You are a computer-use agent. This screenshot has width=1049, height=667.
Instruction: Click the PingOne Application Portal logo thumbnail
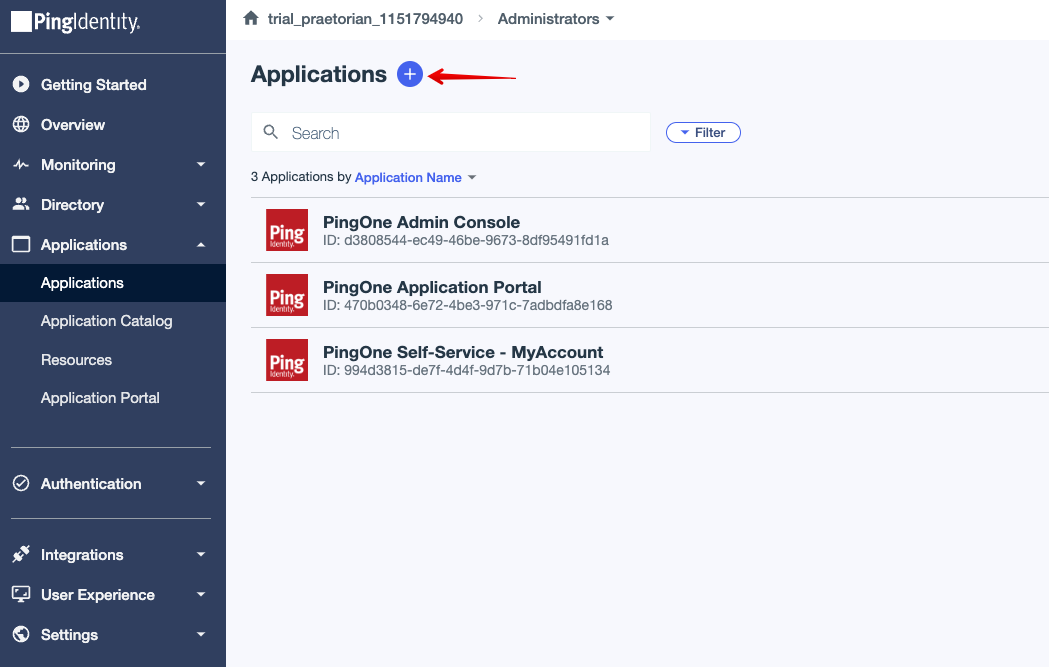point(287,295)
